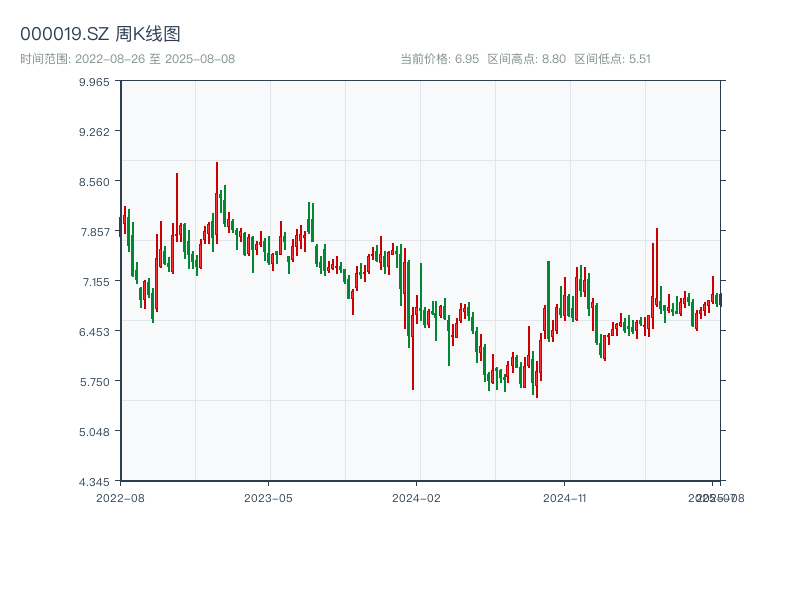Select the 区间低点 5.51 label

tap(612, 59)
